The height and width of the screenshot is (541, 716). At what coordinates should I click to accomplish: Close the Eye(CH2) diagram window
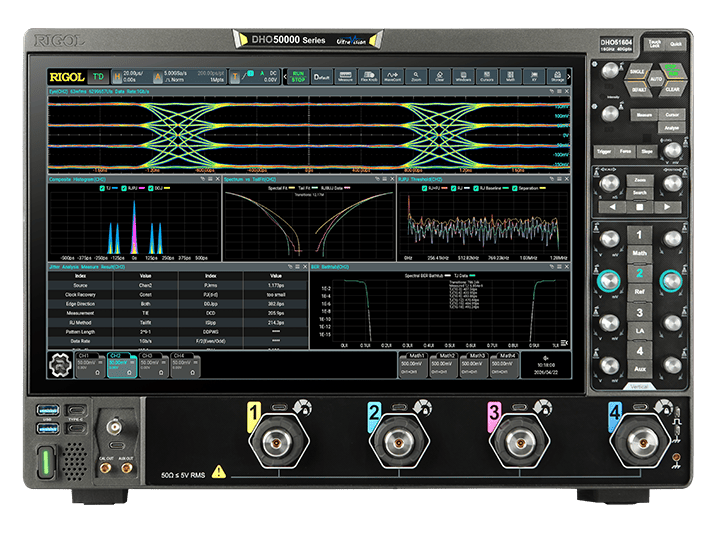(567, 91)
